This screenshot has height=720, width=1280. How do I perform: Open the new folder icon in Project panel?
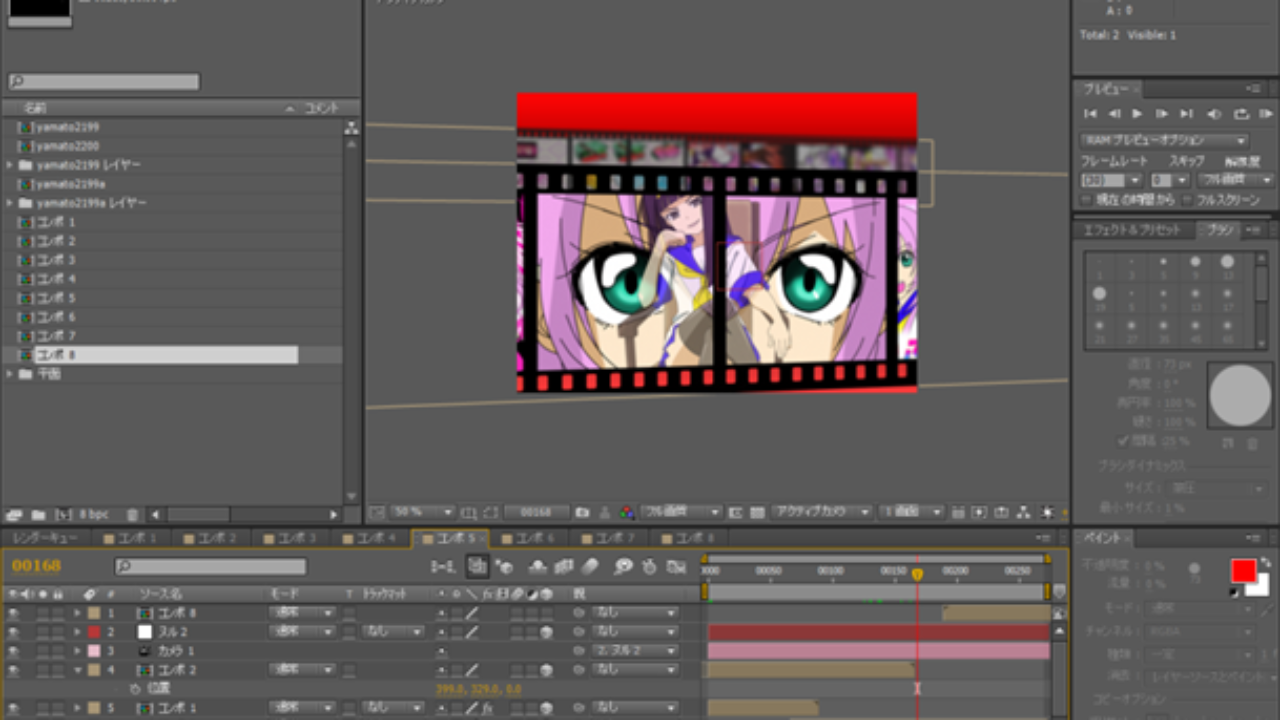(x=38, y=514)
